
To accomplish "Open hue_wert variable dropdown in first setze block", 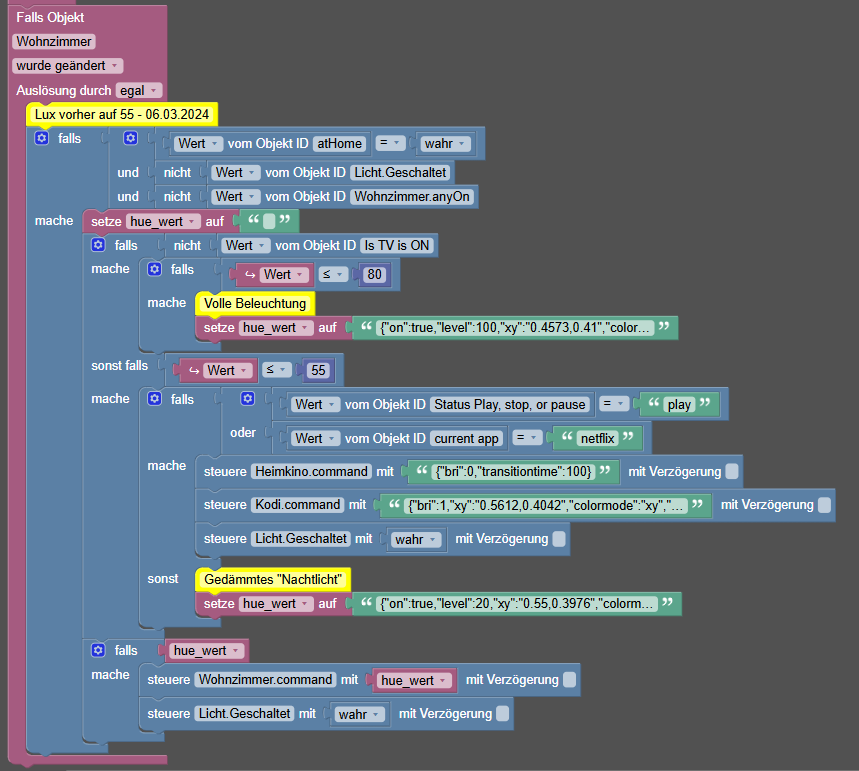I will [163, 221].
